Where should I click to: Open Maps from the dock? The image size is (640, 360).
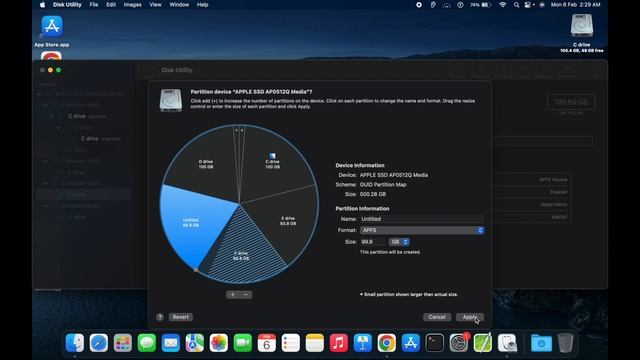(195, 342)
